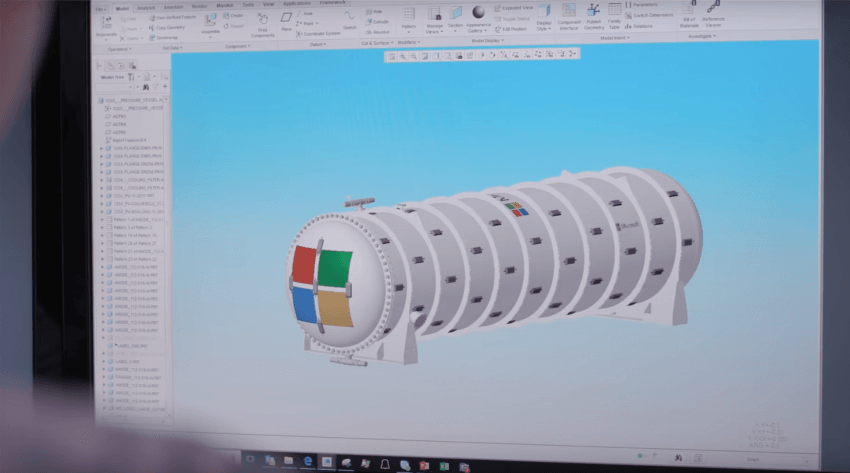Create a datum Plane
Image resolution: width=850 pixels, height=473 pixels.
click(x=286, y=22)
